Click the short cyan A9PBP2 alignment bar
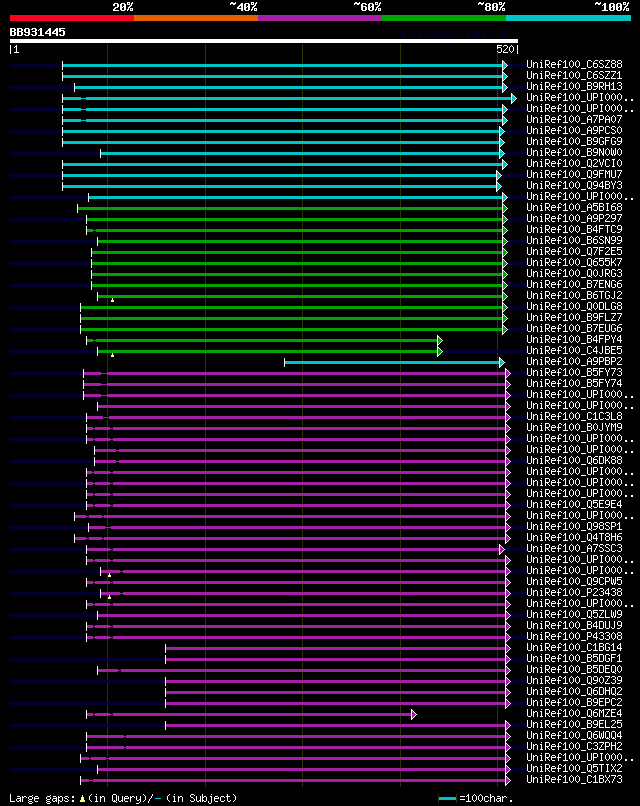 pyautogui.click(x=392, y=362)
